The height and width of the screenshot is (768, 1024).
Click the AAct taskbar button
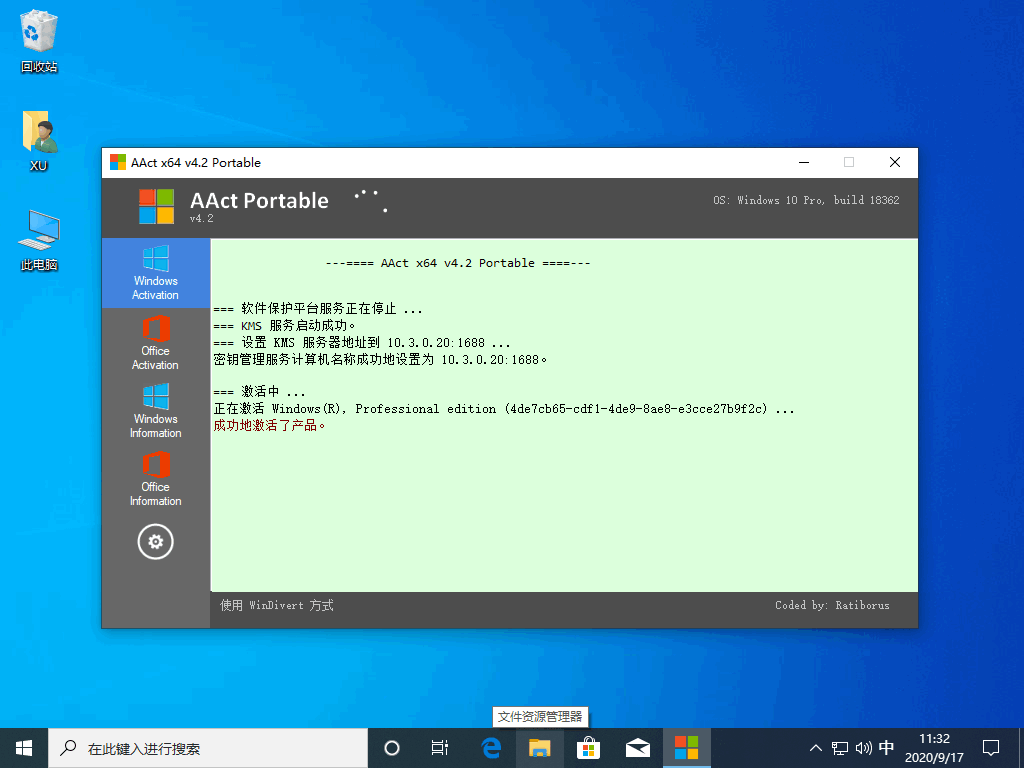pos(686,748)
